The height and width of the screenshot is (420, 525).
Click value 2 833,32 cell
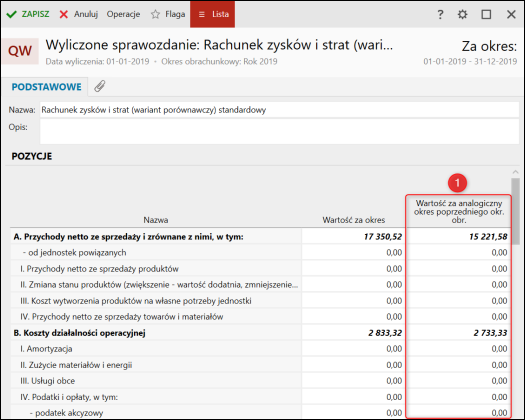tap(354, 333)
